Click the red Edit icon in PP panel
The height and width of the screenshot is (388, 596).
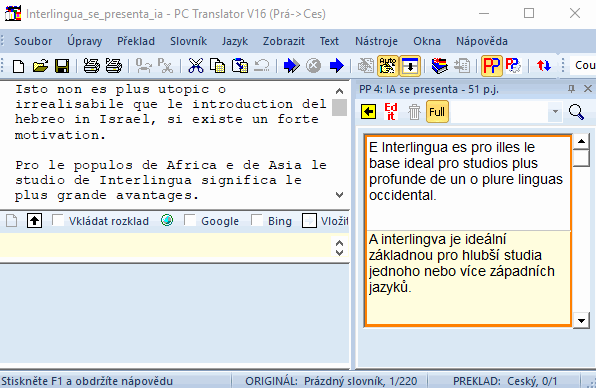(391, 112)
